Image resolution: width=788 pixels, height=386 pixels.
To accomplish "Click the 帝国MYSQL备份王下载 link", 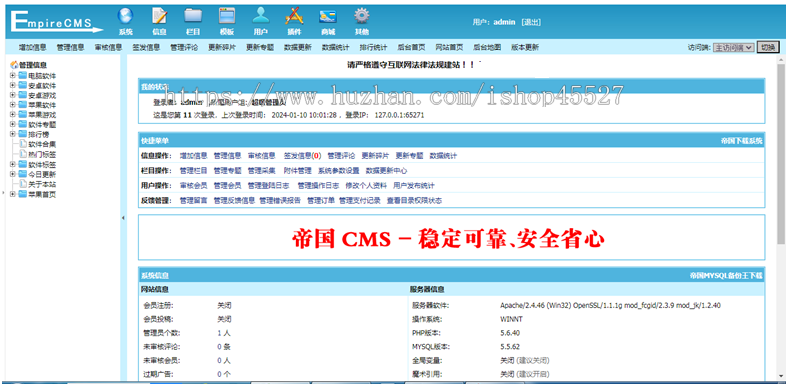I will point(726,275).
